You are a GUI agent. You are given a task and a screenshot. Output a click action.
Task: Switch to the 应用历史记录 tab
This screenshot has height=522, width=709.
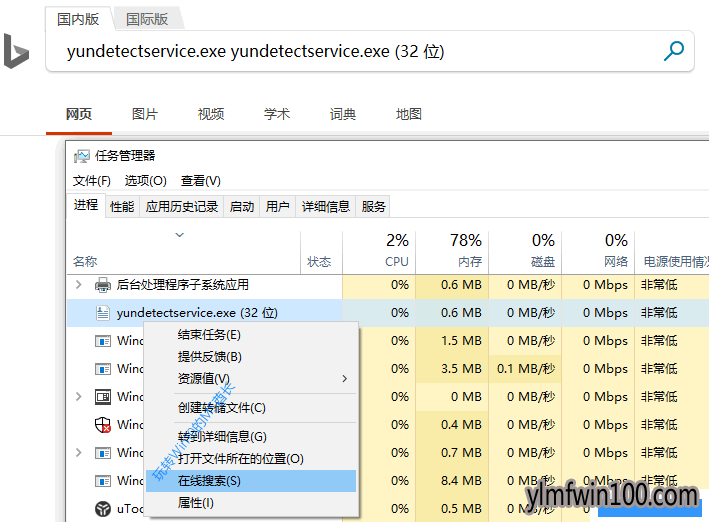[182, 207]
